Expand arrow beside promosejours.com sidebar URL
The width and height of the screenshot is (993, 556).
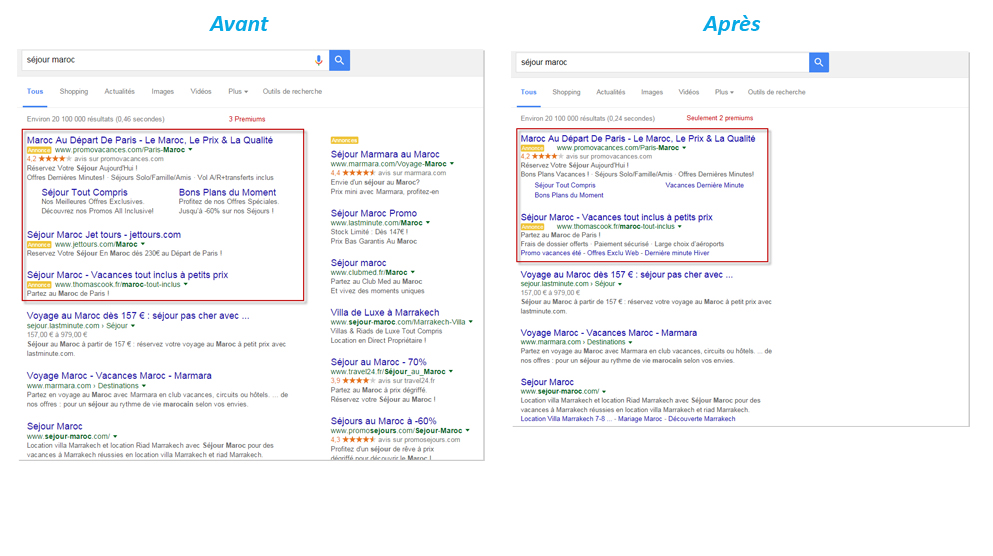pos(468,431)
